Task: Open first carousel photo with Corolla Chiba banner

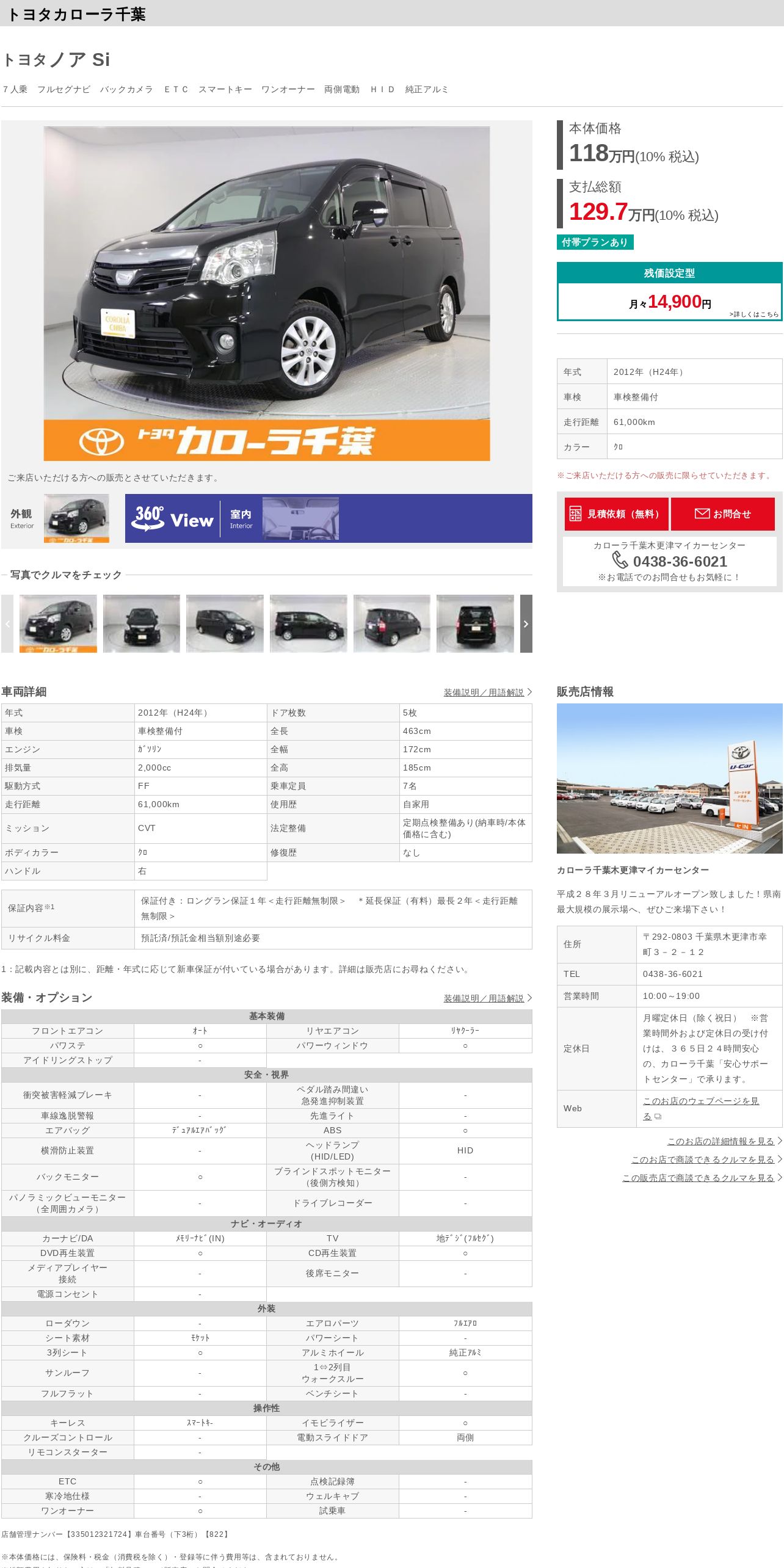Action: 58,623
